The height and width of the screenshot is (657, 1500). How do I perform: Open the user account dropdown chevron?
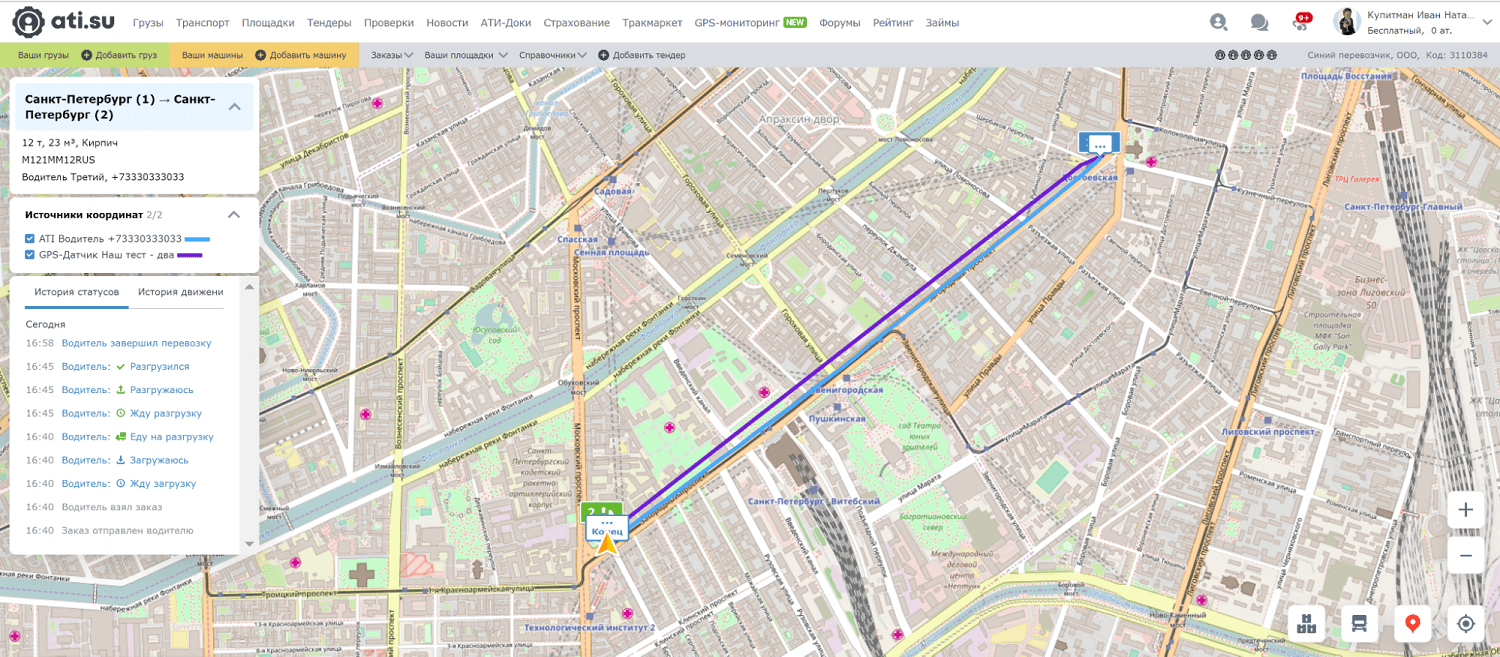click(1486, 22)
